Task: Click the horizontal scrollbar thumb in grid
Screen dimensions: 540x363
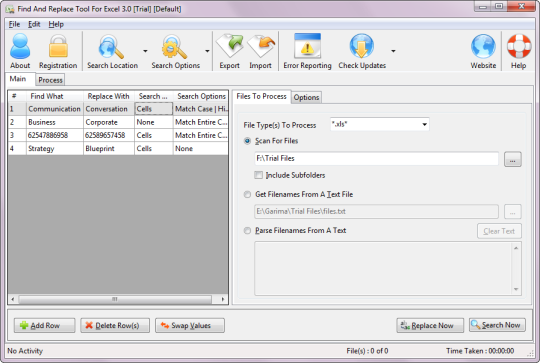Action: click(x=115, y=299)
